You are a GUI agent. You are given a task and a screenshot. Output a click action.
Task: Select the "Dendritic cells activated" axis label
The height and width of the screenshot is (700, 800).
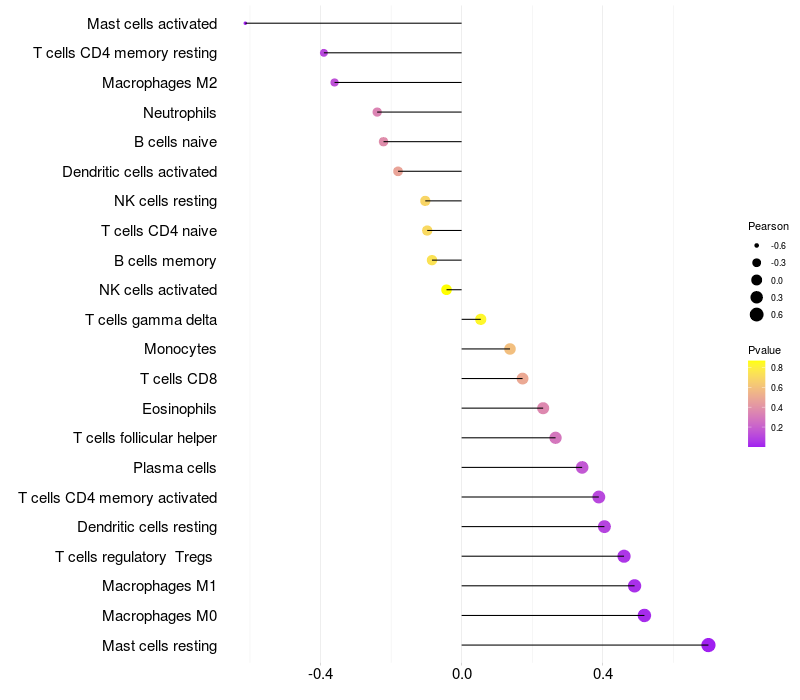139,172
